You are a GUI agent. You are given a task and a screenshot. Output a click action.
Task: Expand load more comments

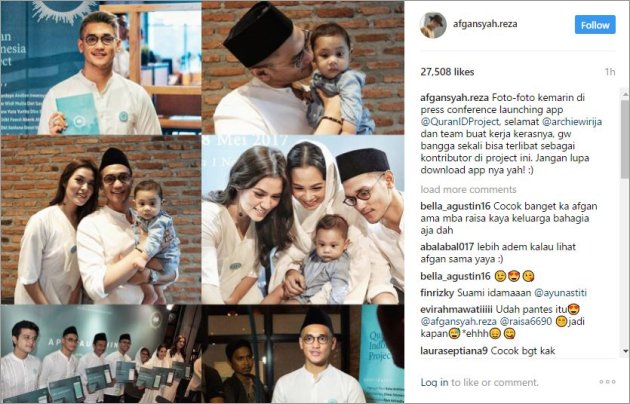468,189
